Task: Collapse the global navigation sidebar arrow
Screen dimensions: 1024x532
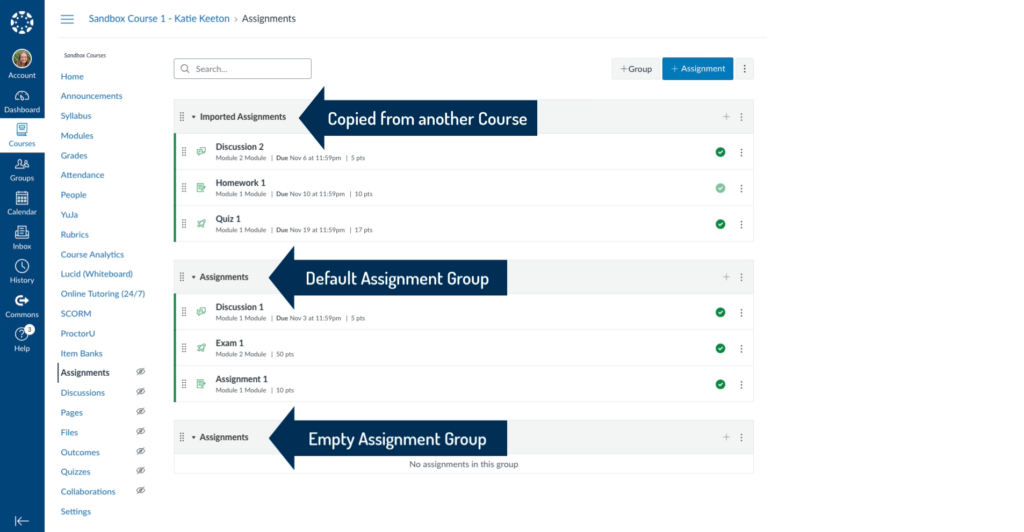Action: tap(22, 520)
